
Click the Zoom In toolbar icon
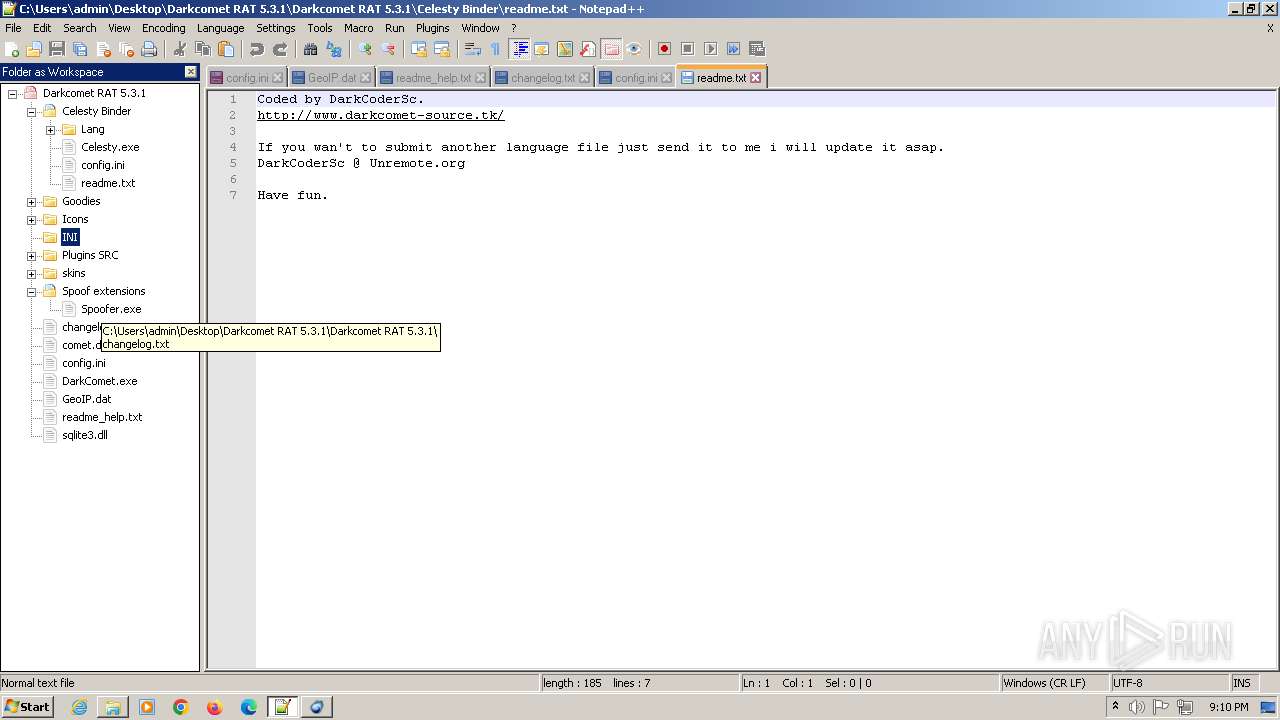point(365,49)
